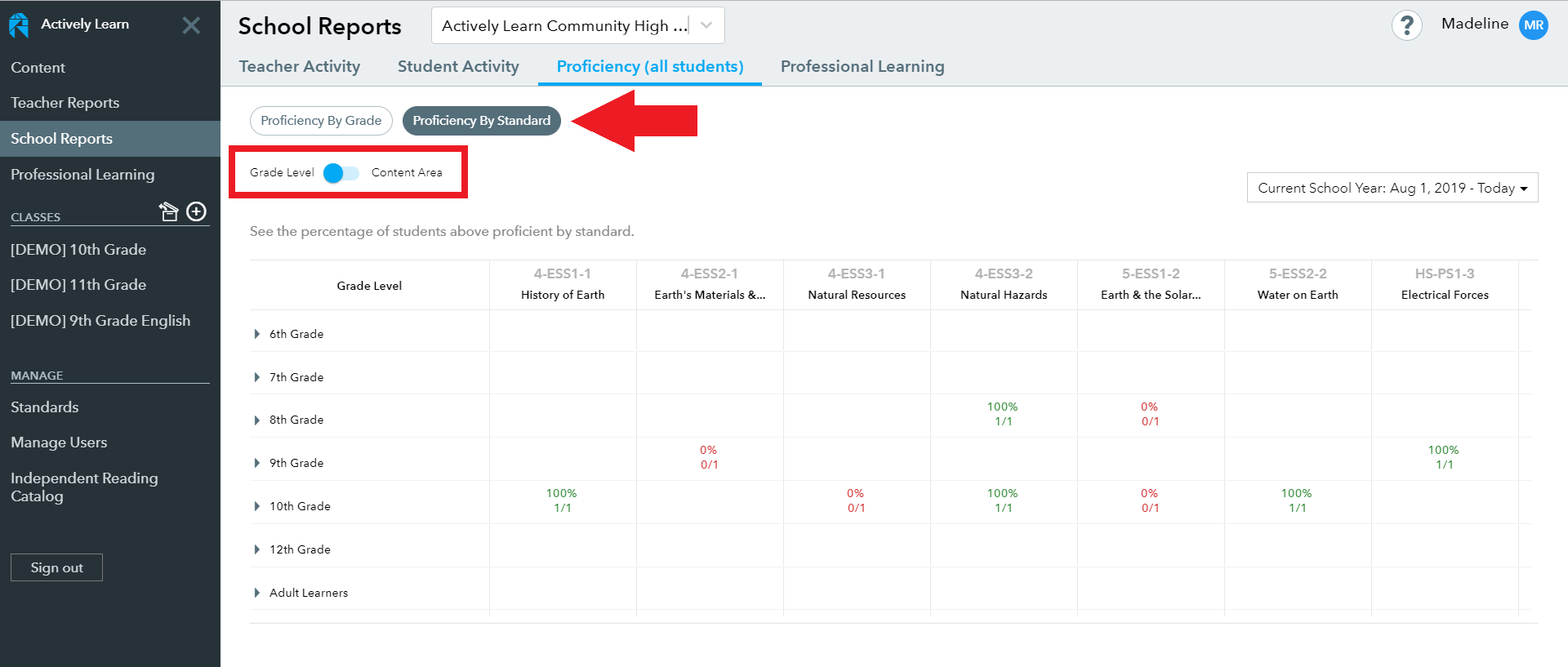
Task: Click the Content Area toggle label
Action: [407, 173]
